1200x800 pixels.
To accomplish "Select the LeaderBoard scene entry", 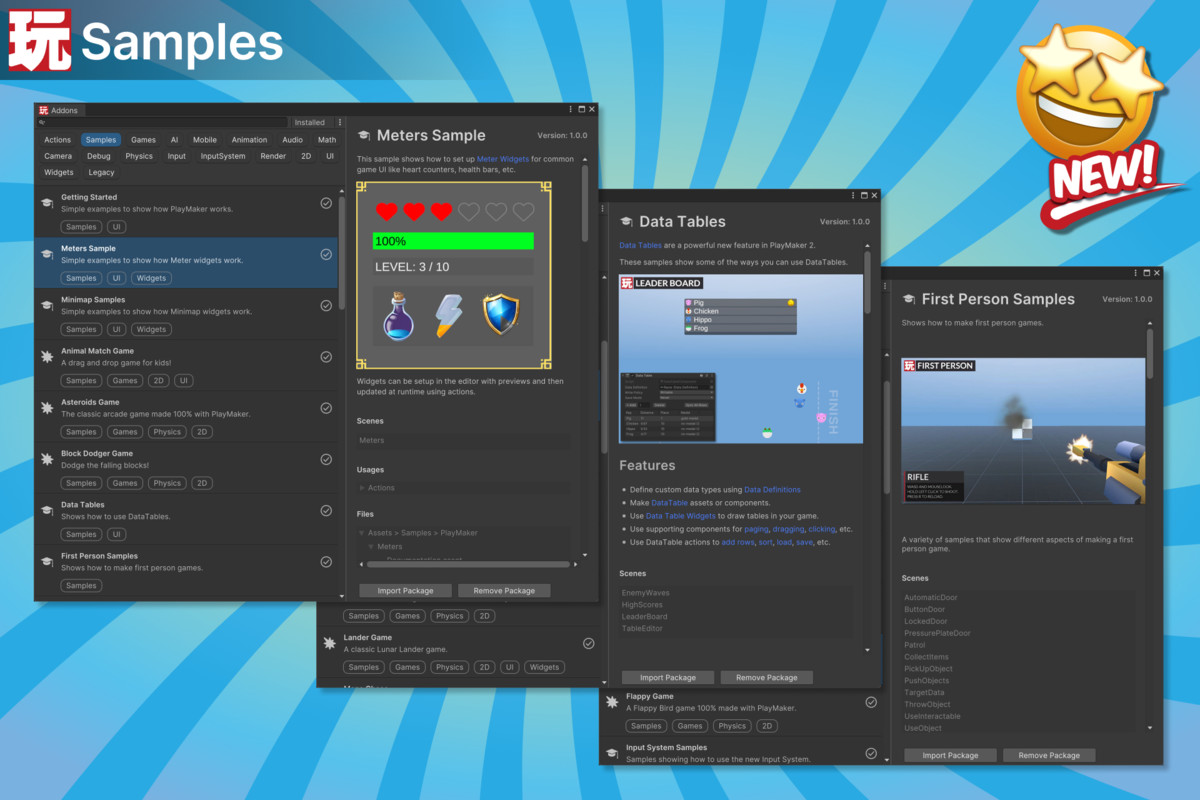I will [x=645, y=617].
